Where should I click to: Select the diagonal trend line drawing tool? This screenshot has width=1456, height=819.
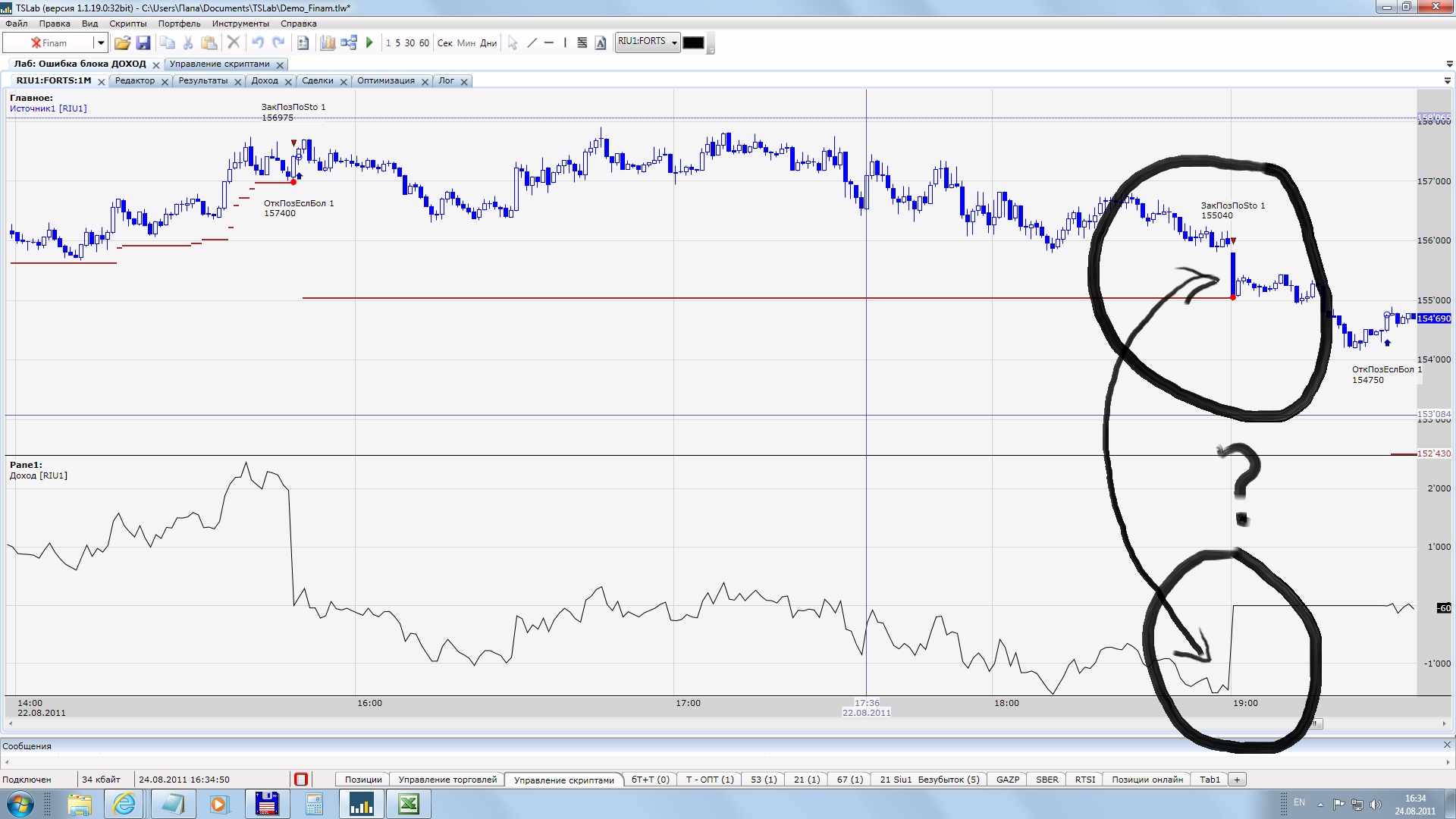(532, 43)
